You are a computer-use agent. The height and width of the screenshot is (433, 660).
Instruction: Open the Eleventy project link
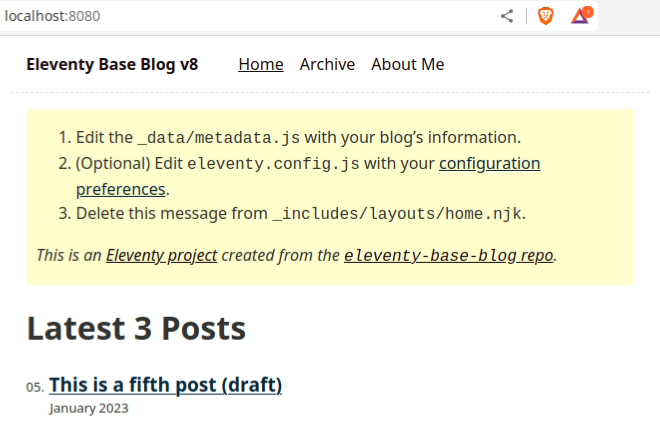point(161,255)
